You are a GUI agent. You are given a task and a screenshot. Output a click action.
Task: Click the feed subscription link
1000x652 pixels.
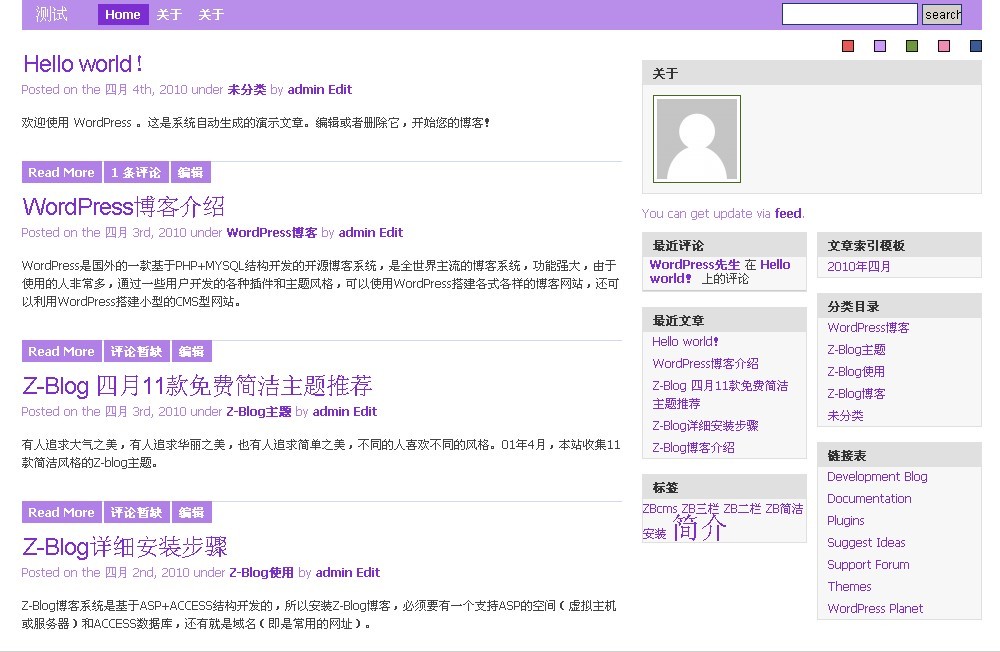[788, 214]
